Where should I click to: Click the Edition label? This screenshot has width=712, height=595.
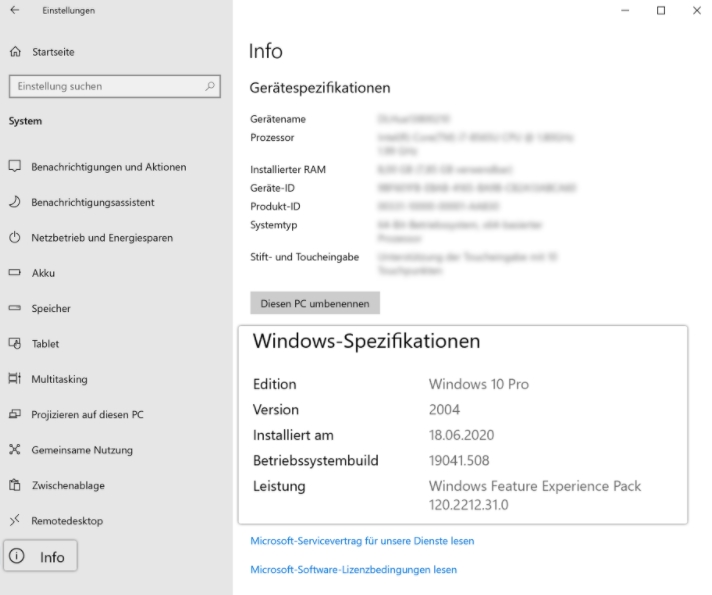[x=275, y=384]
